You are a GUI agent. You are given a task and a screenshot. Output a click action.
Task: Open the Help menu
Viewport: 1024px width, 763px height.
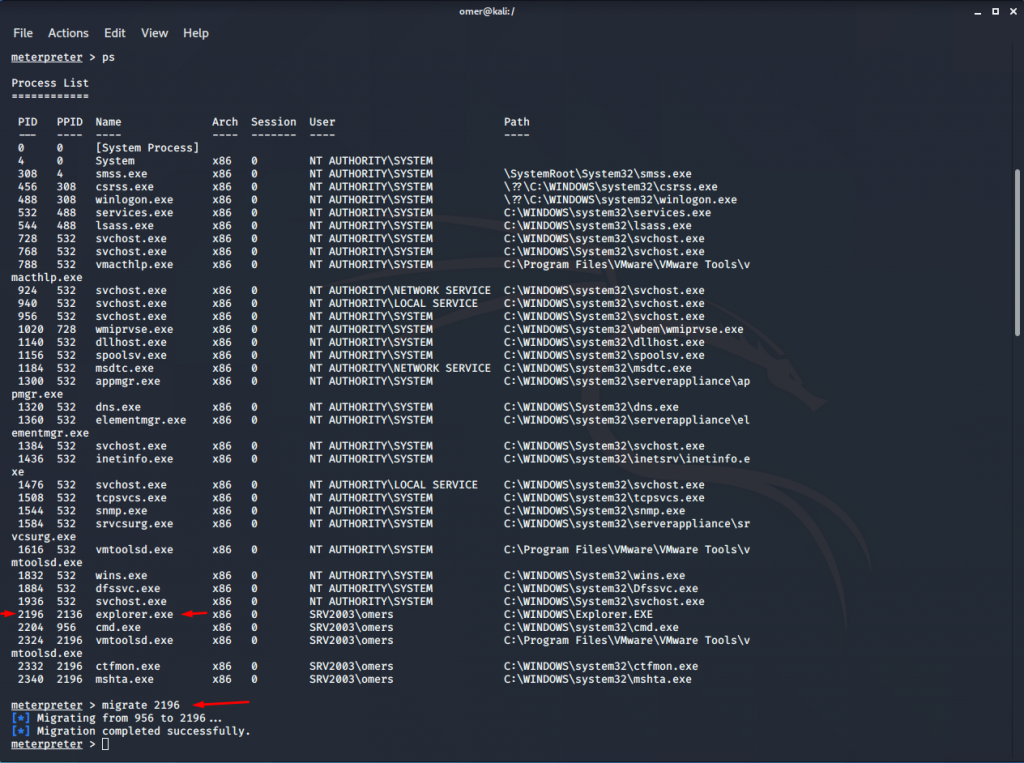195,32
